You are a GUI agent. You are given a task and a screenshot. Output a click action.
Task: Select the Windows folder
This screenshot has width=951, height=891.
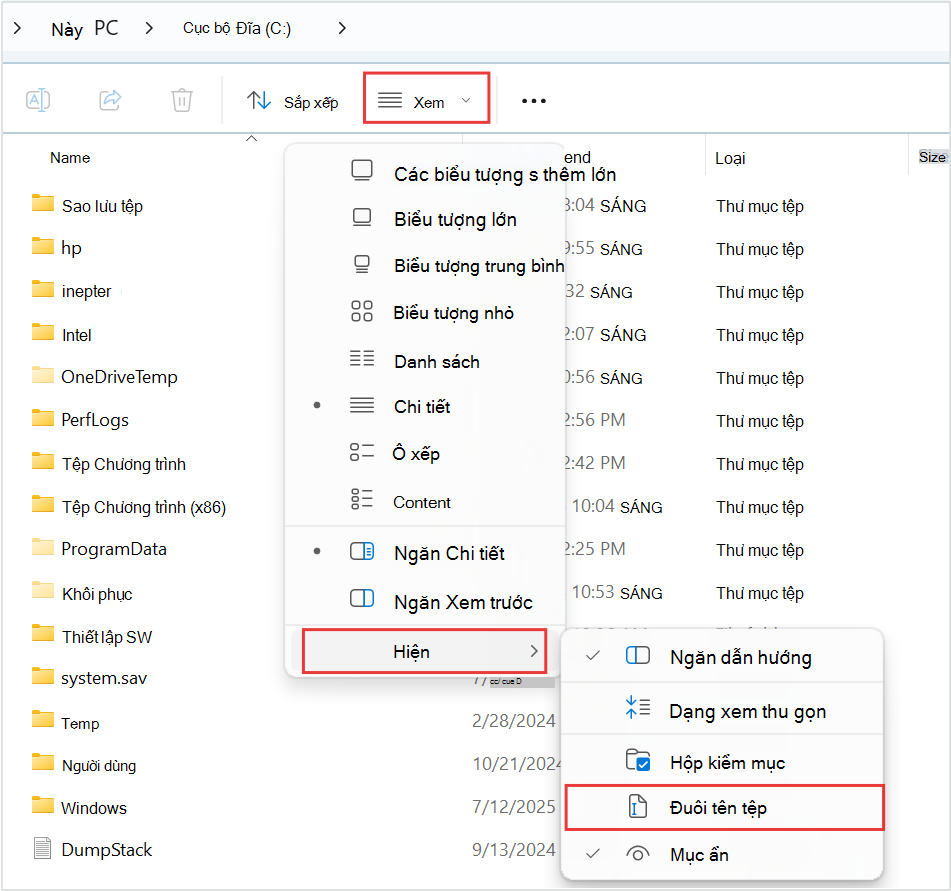(80, 808)
